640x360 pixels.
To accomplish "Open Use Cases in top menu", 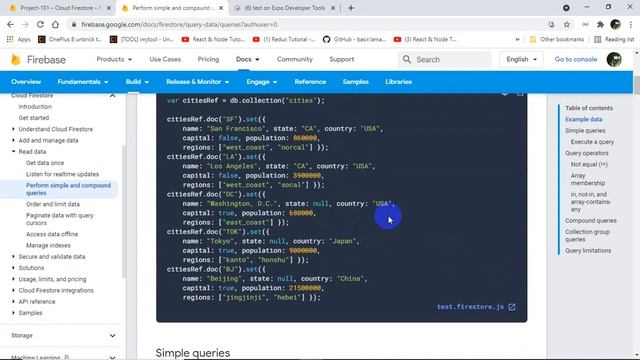I will click(x=165, y=59).
